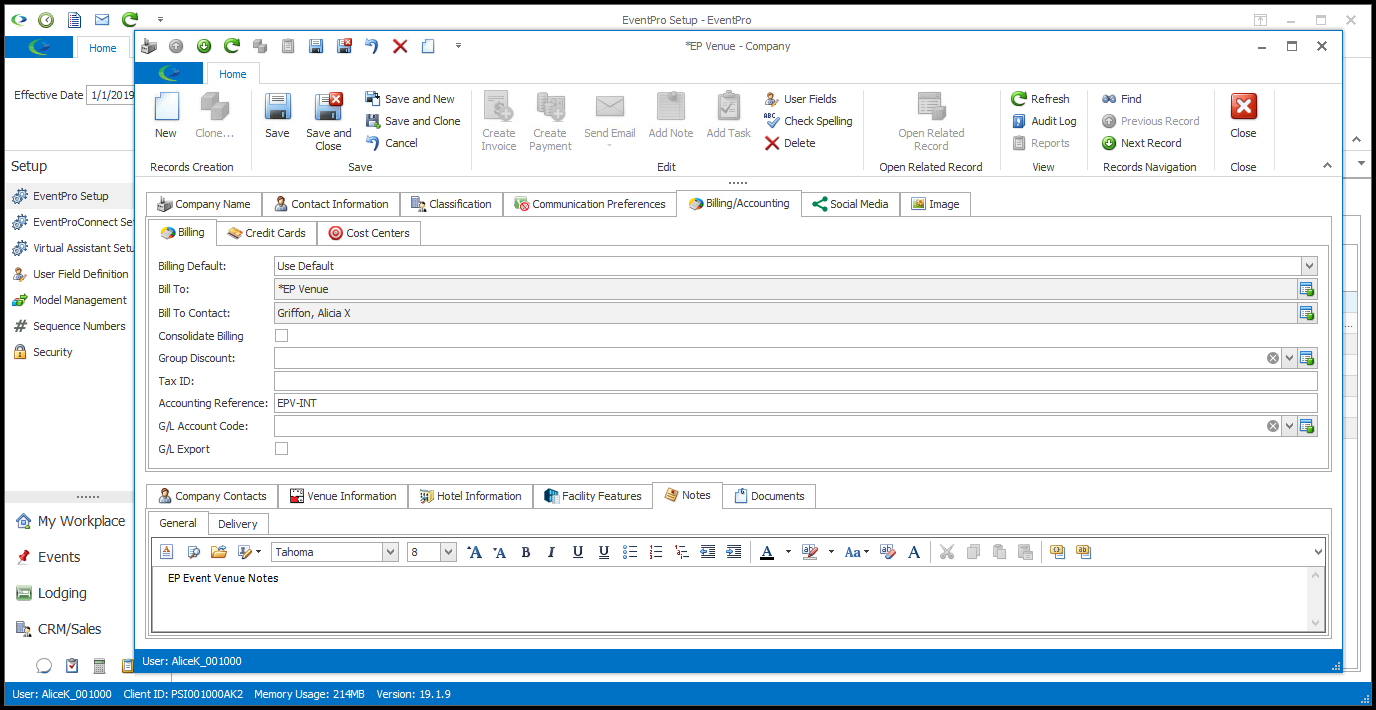Clear the G/L Account Code field value
The image size is (1376, 710).
tap(1273, 426)
